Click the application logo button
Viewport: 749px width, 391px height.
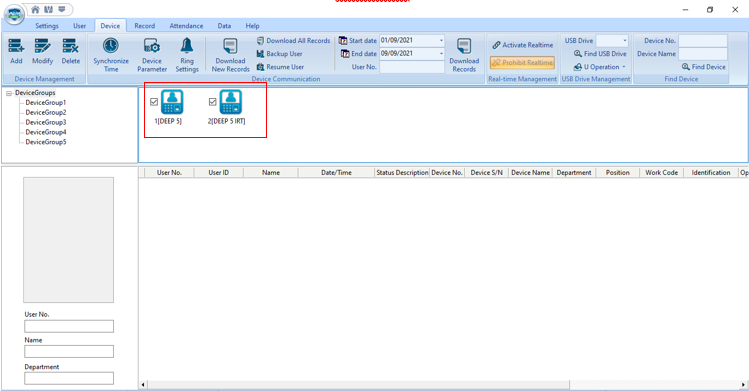click(14, 14)
